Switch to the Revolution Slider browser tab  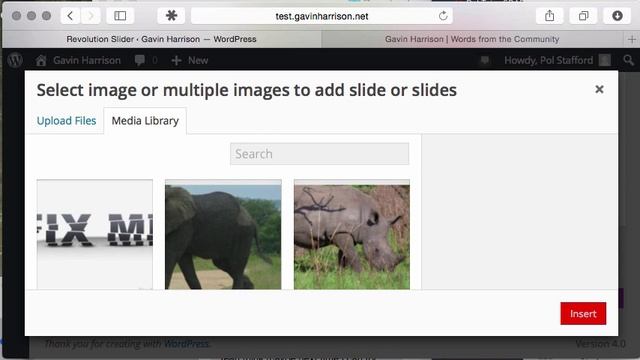pyautogui.click(x=162, y=40)
